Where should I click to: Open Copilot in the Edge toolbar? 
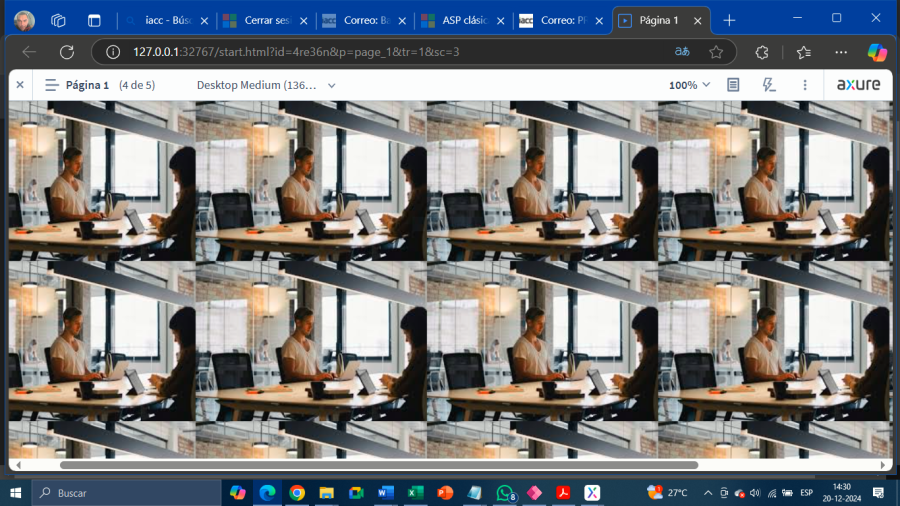click(x=876, y=52)
